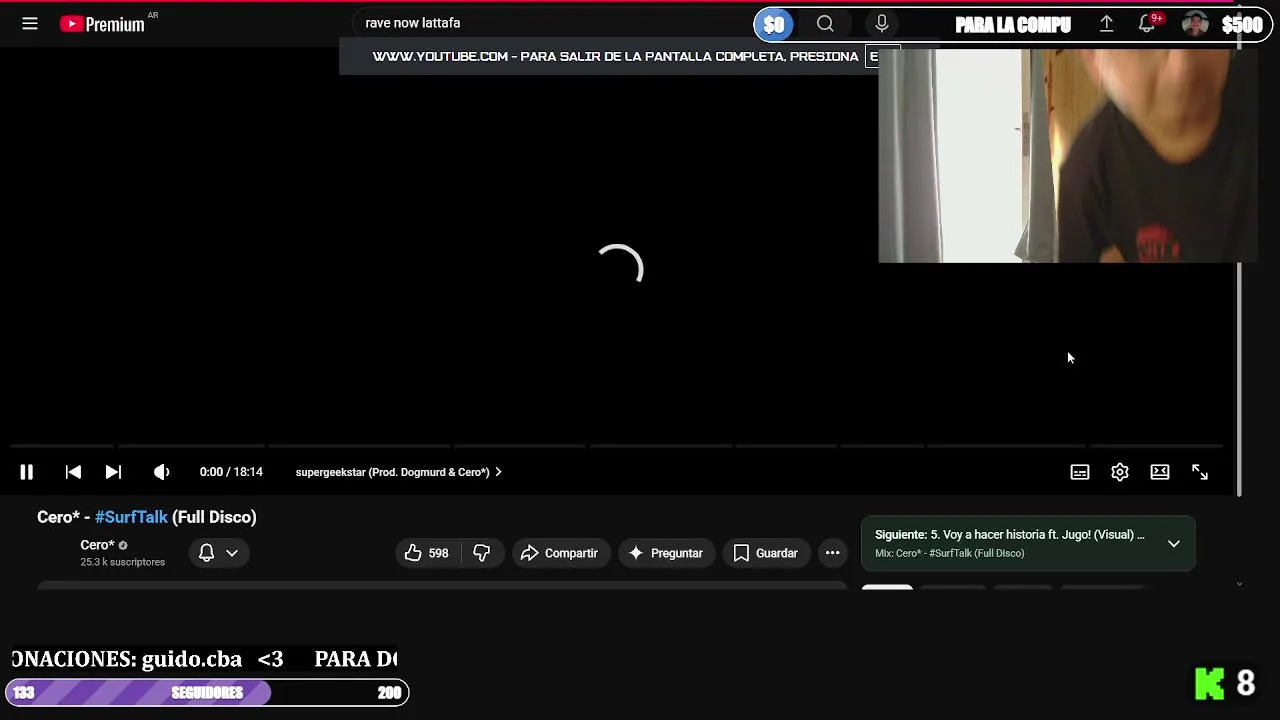Click the search magnifier icon
1280x720 pixels.
[825, 24]
